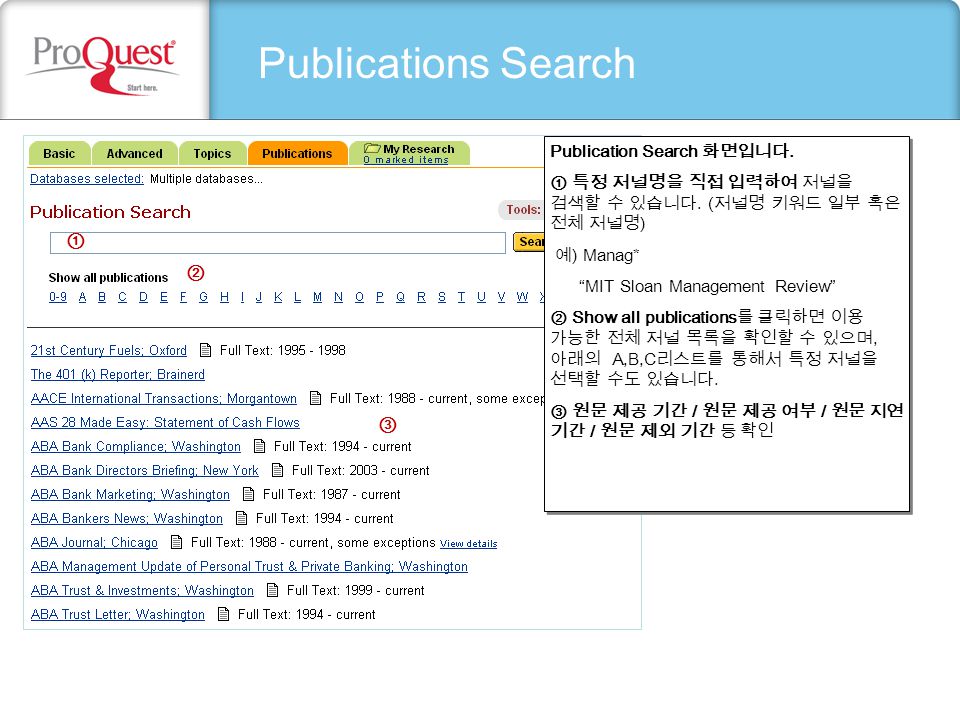Open the Topics tab

click(x=212, y=153)
